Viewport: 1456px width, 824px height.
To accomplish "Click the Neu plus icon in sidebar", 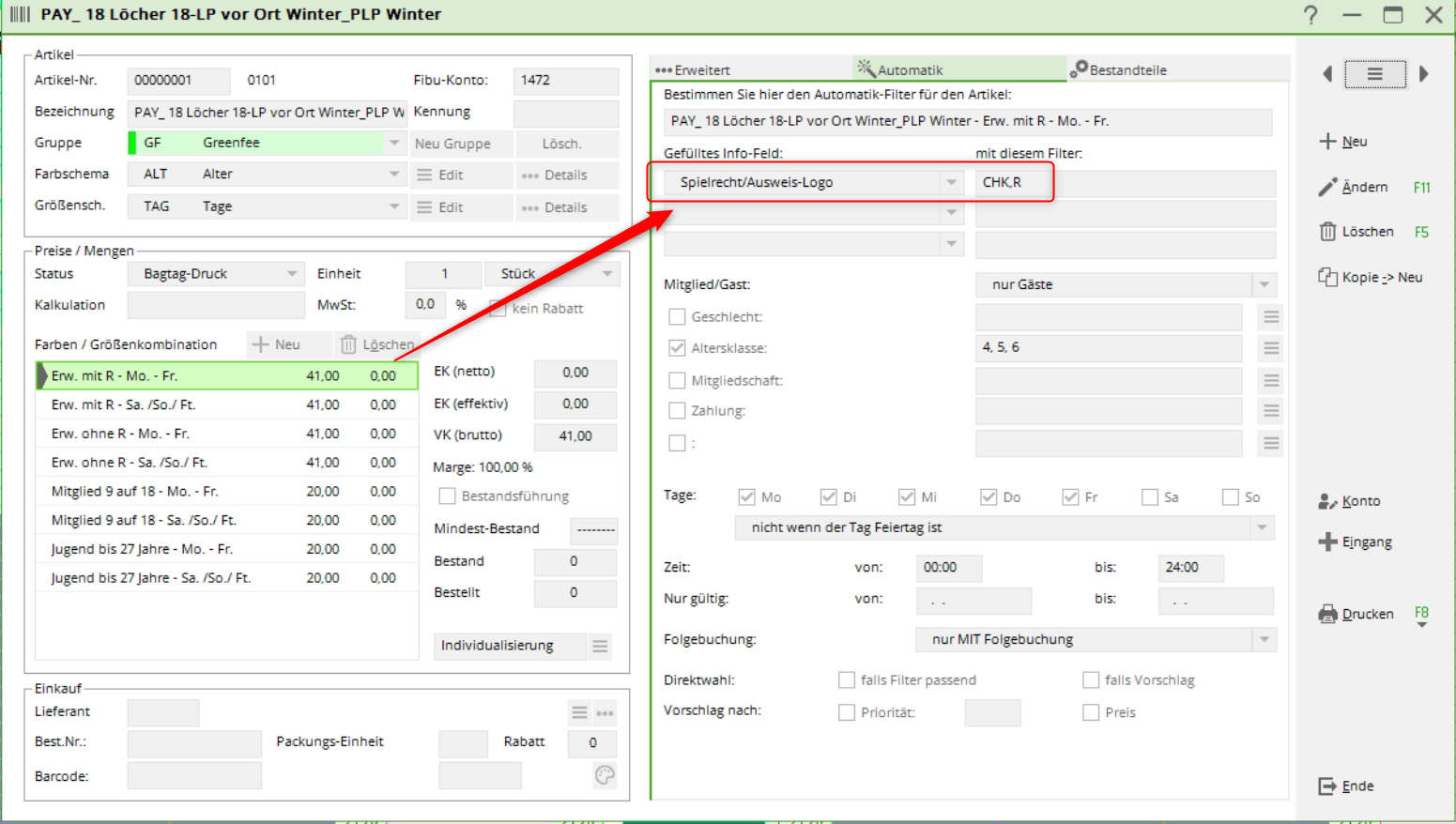I will tap(1327, 142).
